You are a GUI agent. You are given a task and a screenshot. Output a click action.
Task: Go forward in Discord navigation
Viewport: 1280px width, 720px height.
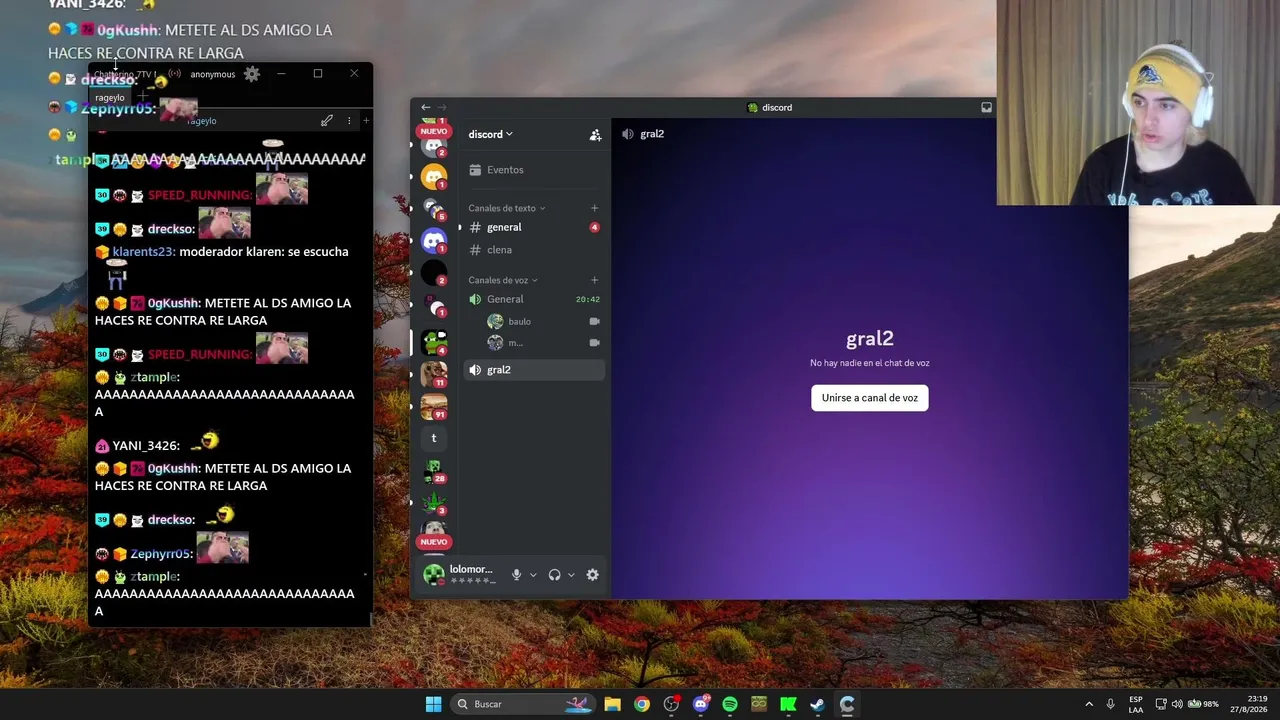point(442,107)
